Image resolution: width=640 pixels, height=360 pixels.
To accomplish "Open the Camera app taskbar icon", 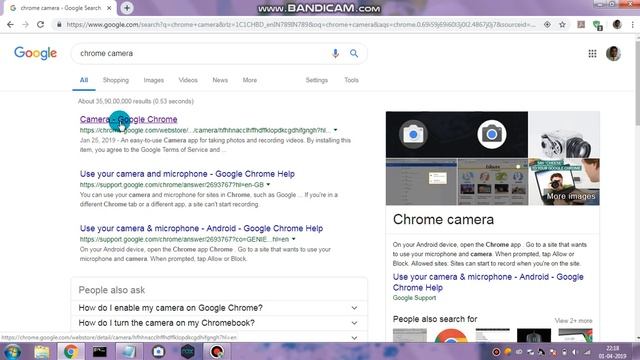I will [158, 351].
